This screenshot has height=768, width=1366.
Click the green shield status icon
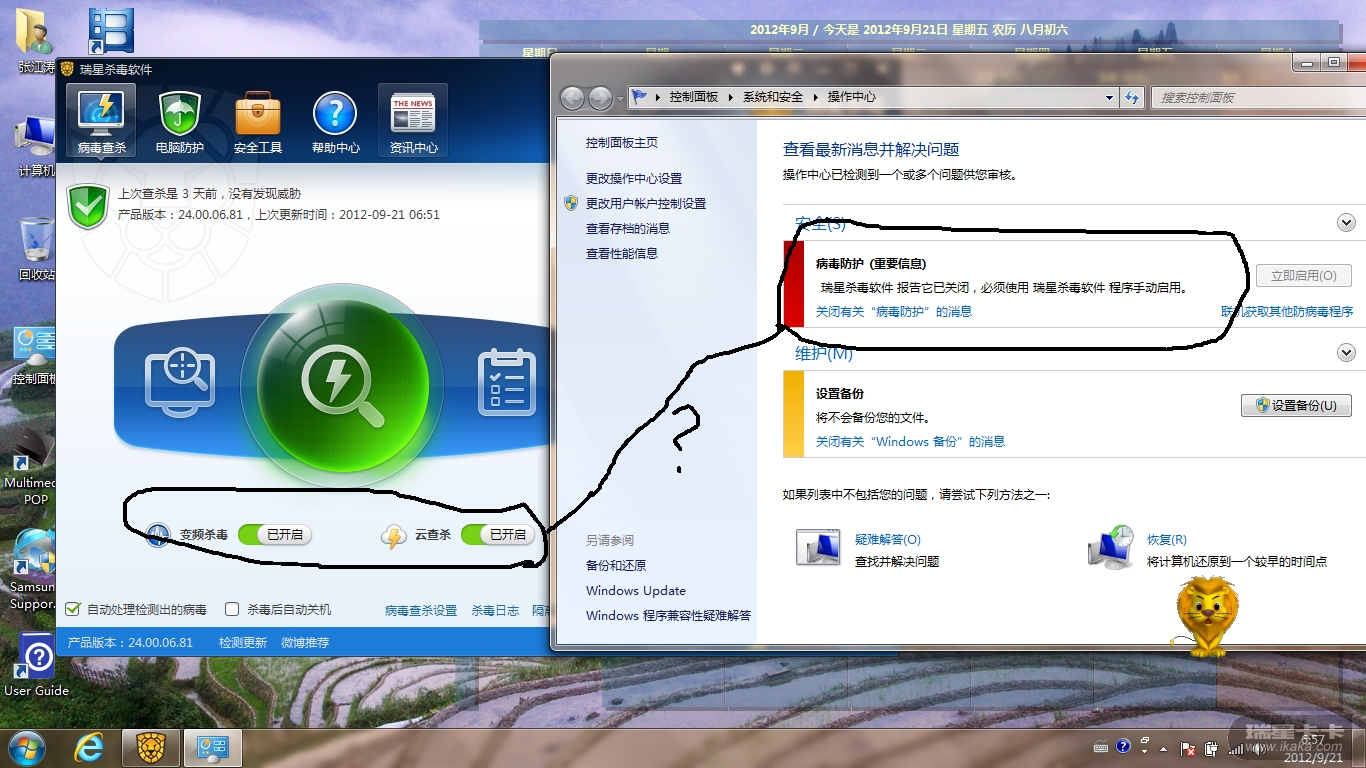click(88, 206)
